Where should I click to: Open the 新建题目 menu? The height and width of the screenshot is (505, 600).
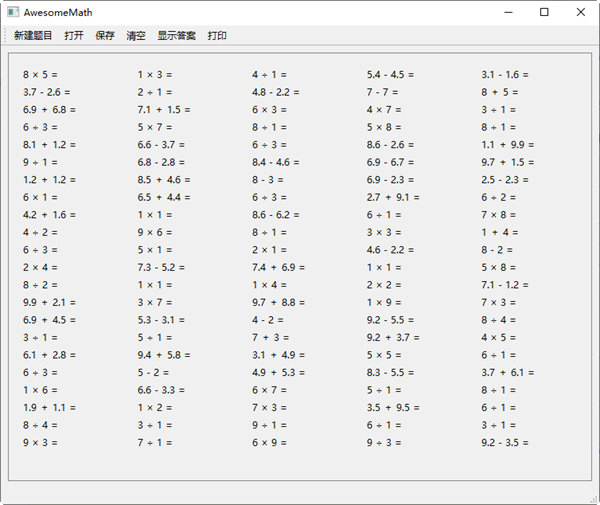point(33,36)
